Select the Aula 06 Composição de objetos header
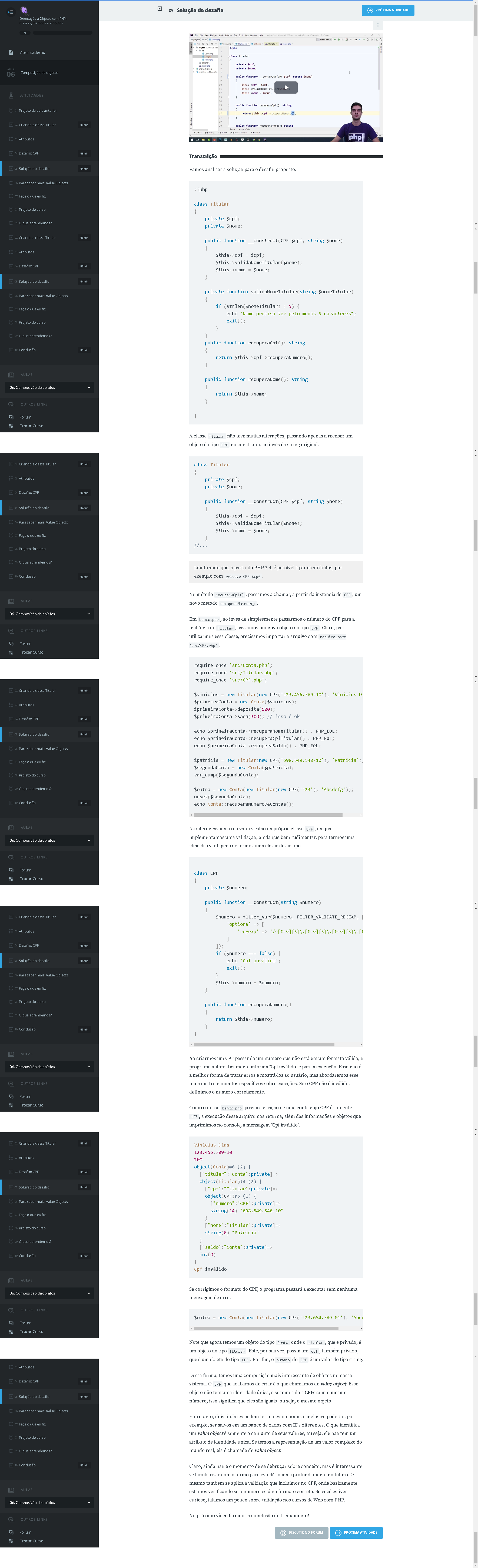Screen dimensions: 478x1568 [x=39, y=73]
